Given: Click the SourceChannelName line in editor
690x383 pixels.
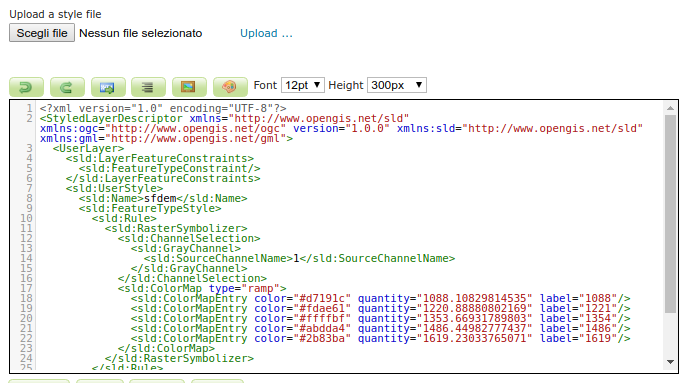Looking at the screenshot, I should tap(299, 258).
